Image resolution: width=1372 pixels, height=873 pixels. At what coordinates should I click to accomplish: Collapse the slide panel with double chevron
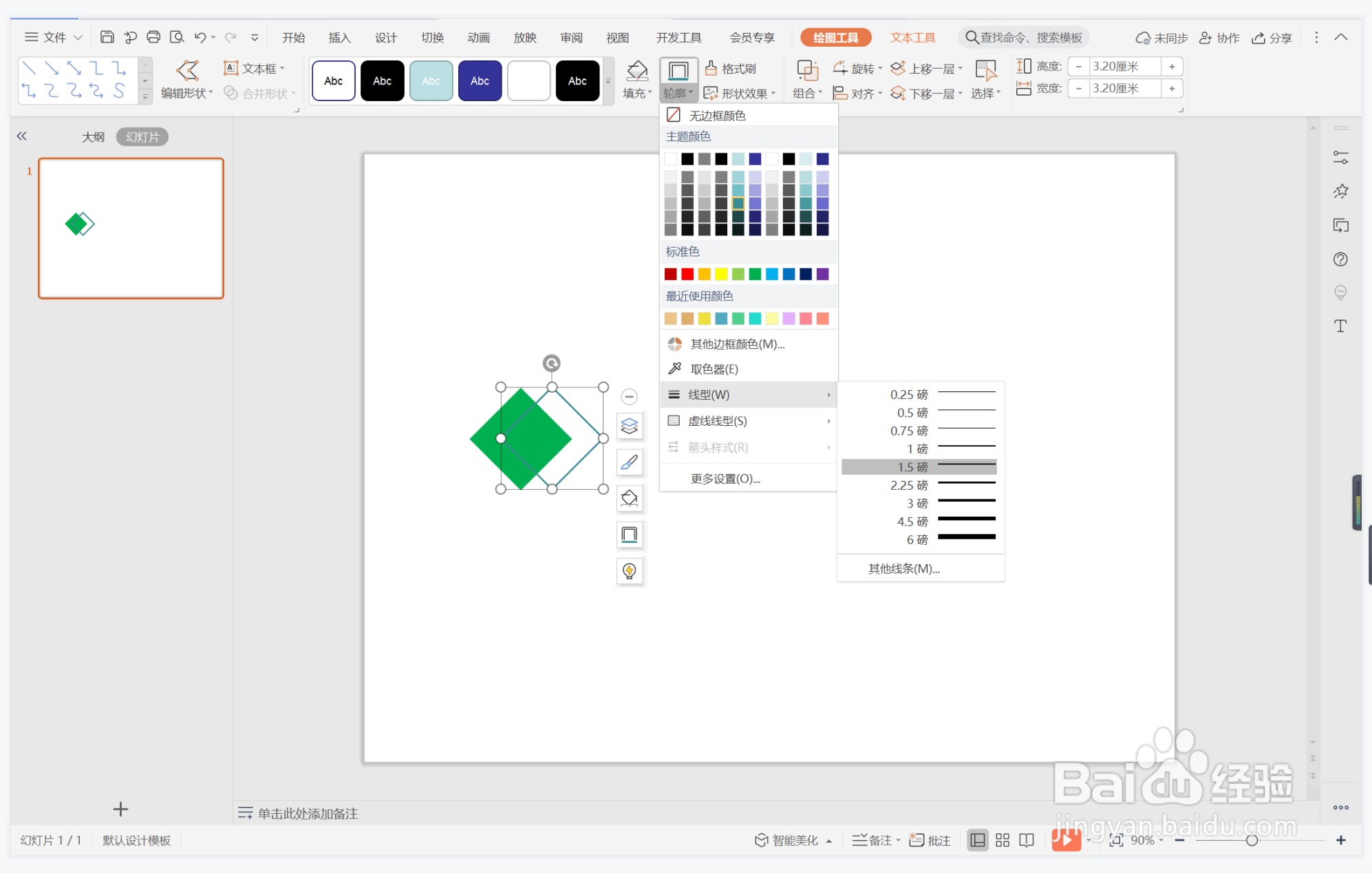click(x=21, y=136)
